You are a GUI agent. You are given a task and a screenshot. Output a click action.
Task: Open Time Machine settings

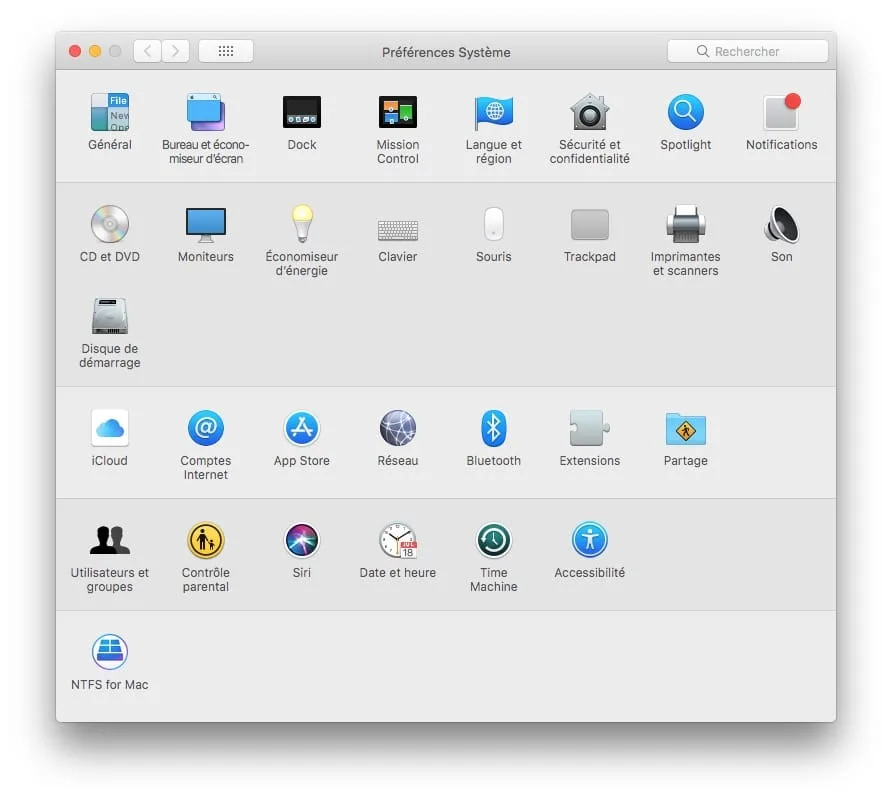[493, 540]
